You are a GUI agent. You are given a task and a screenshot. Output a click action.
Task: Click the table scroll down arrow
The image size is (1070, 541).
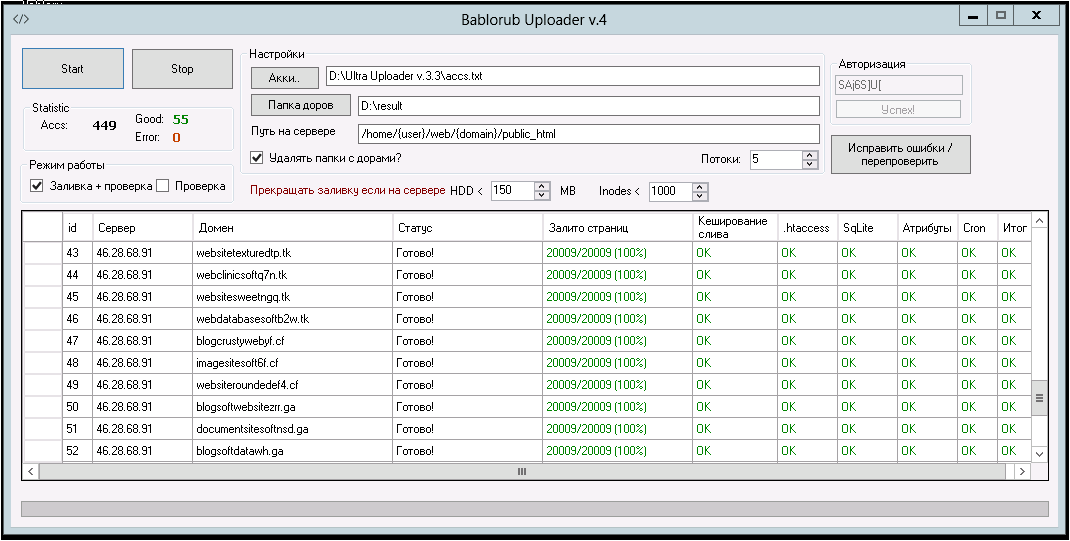1039,454
